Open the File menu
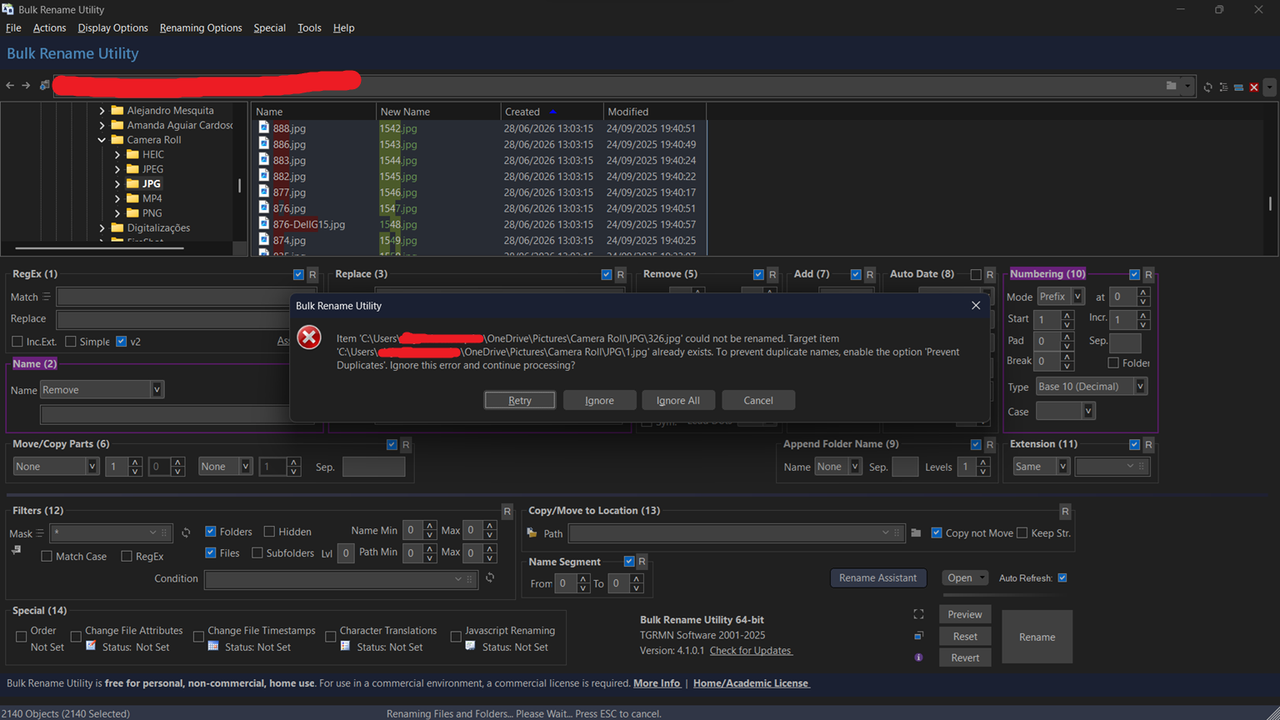The height and width of the screenshot is (720, 1280). point(13,28)
